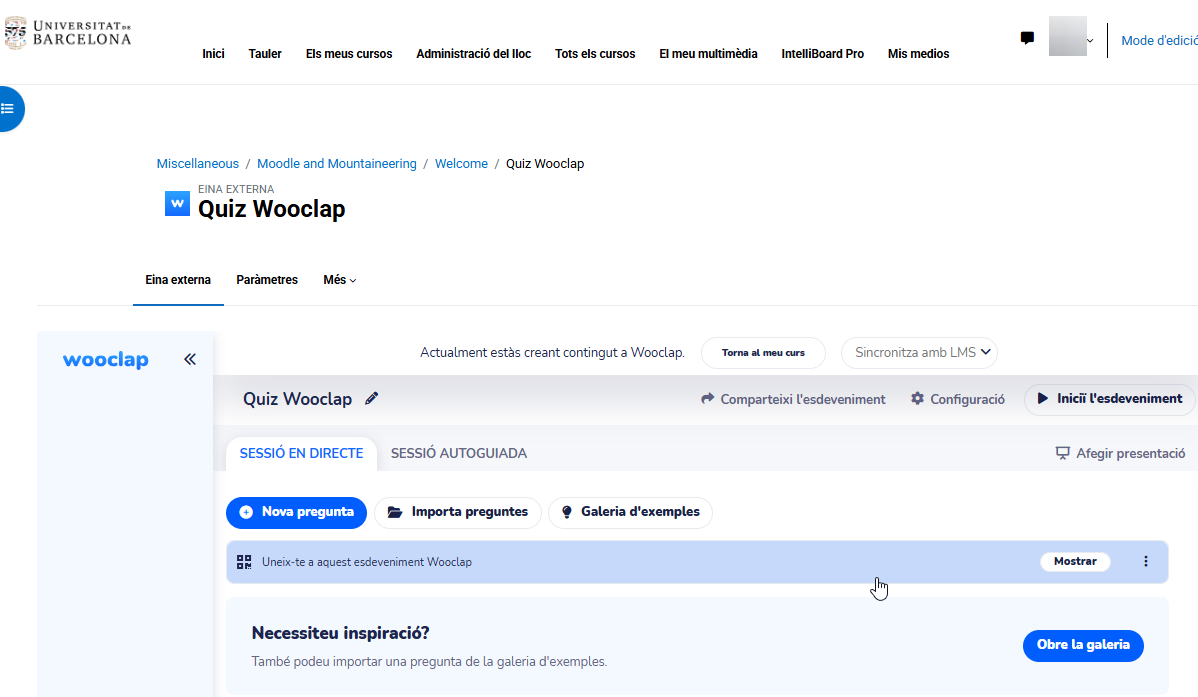Expand the Sincronitza amb LMS dropdown
Viewport: 1198px width, 697px height.
(919, 352)
